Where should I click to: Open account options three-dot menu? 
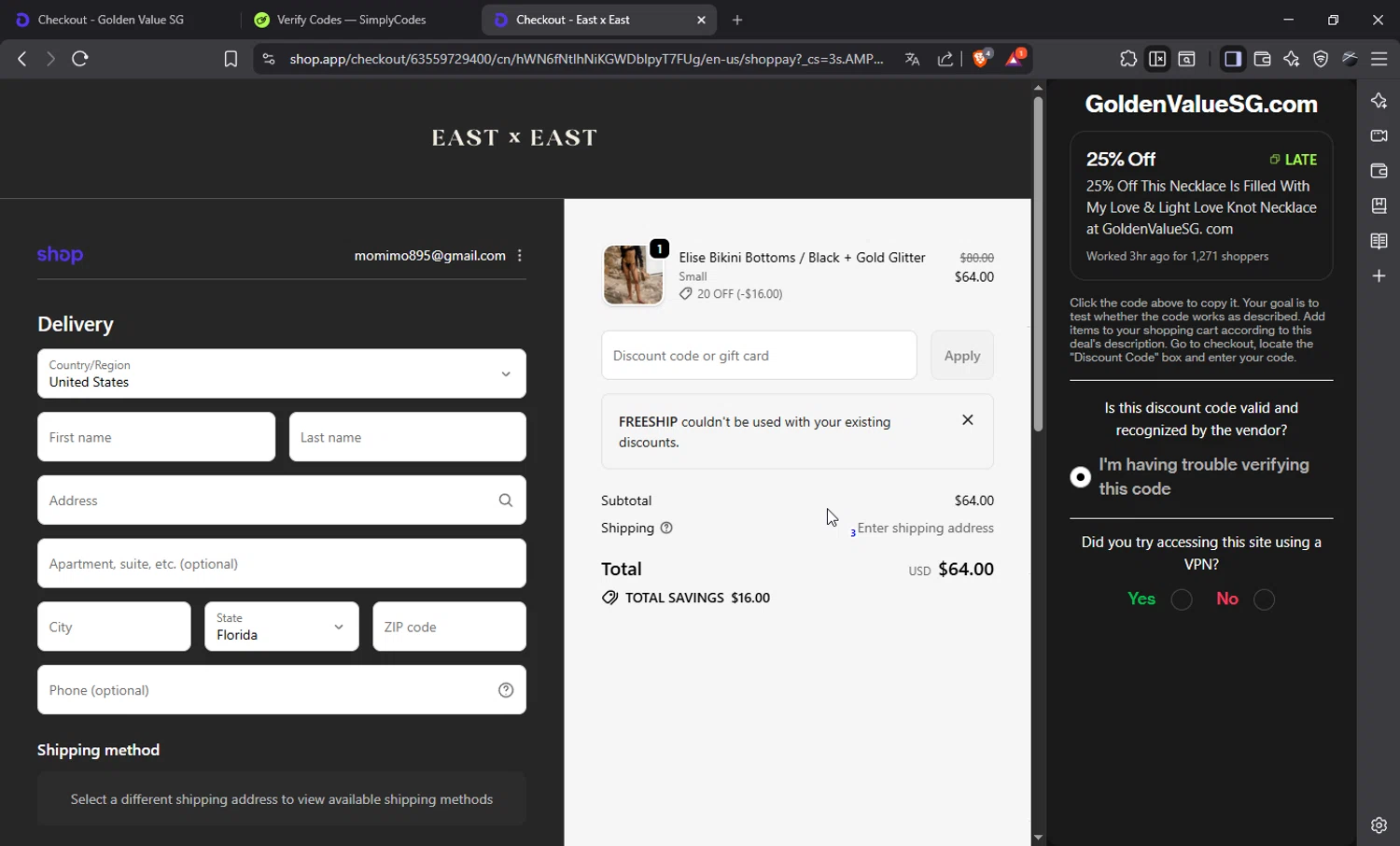(520, 256)
